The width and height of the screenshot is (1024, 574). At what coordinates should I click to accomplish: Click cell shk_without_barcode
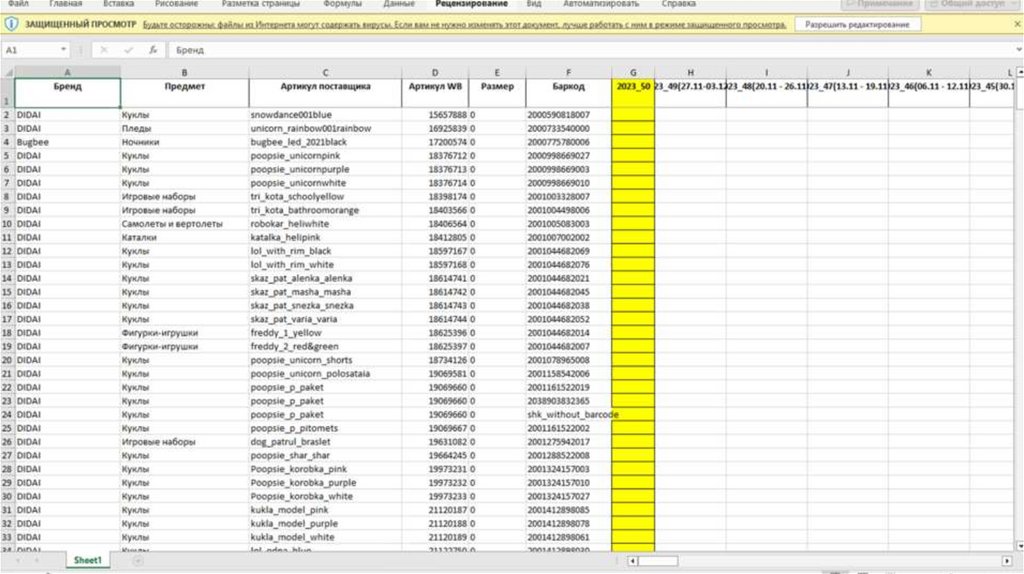click(568, 415)
